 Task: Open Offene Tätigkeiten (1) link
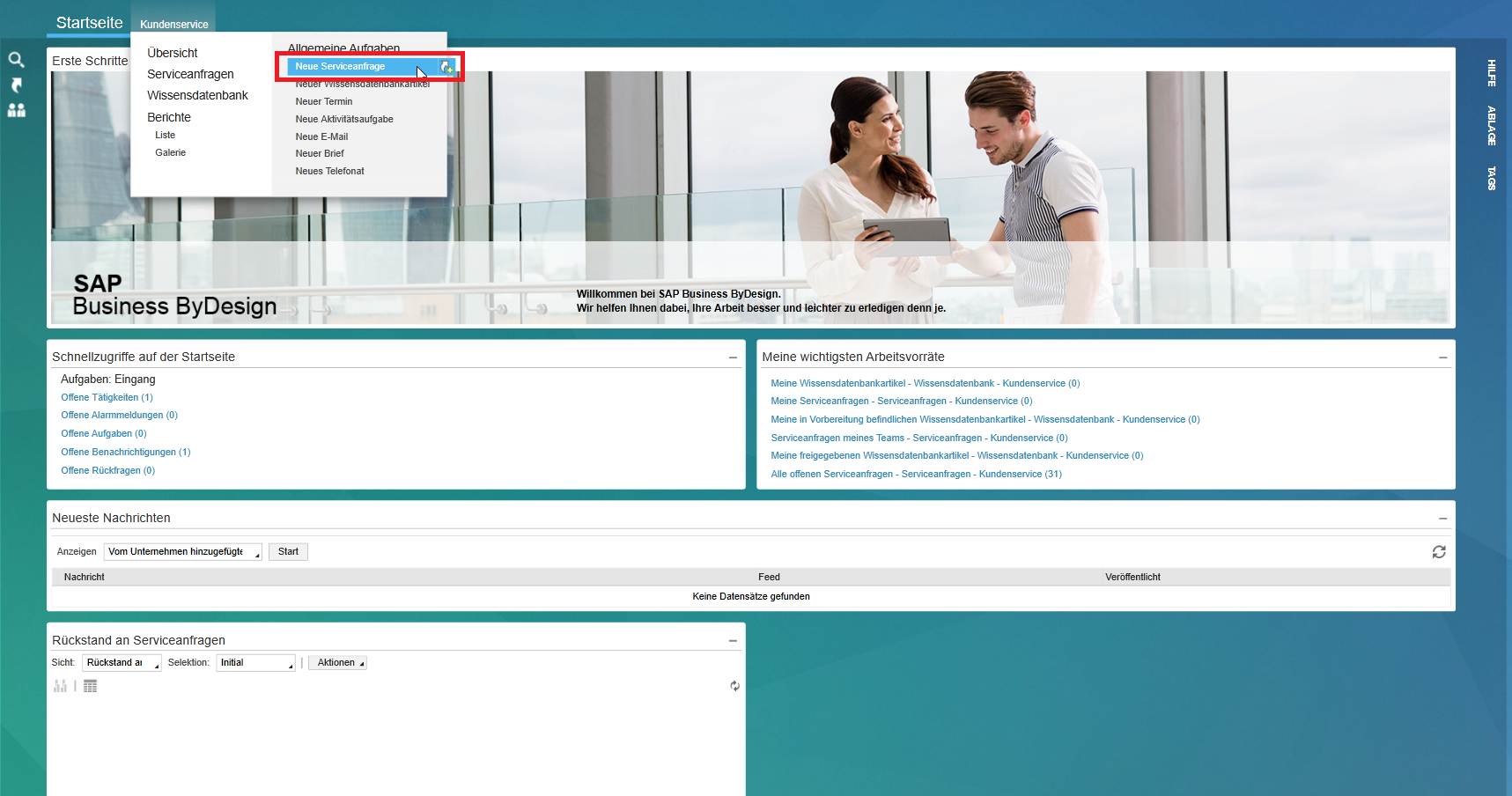(107, 397)
